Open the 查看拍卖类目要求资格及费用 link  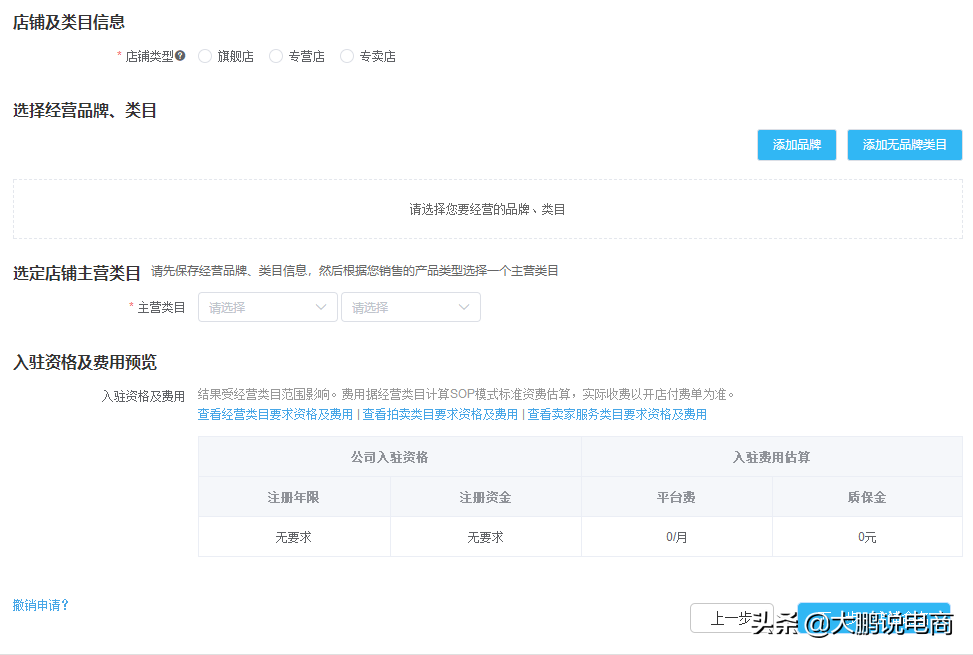[x=440, y=414]
